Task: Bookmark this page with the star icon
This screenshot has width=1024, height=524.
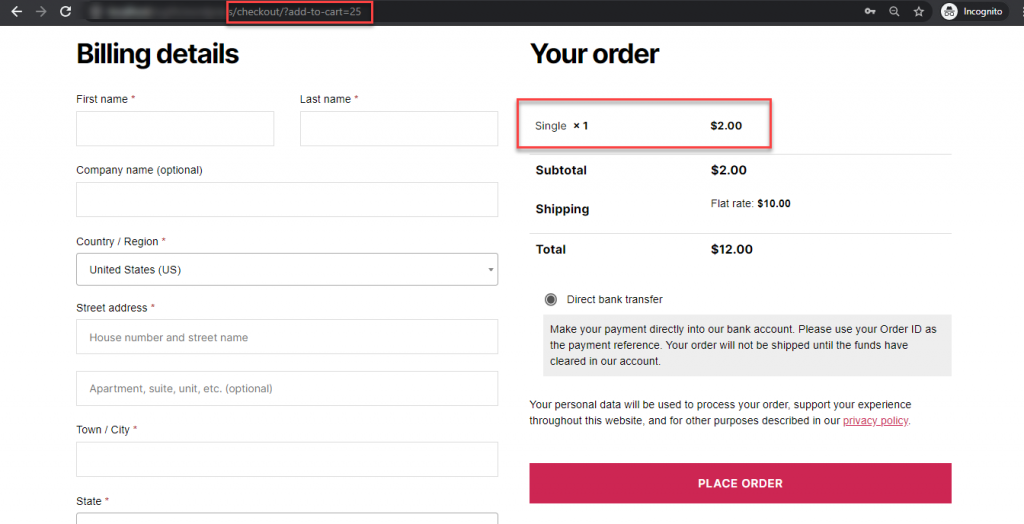Action: pyautogui.click(x=918, y=12)
